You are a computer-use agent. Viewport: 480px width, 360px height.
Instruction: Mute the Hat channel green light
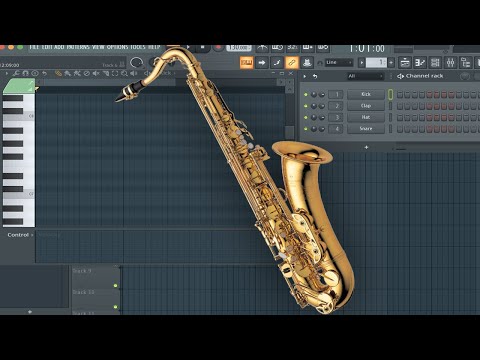pos(306,117)
